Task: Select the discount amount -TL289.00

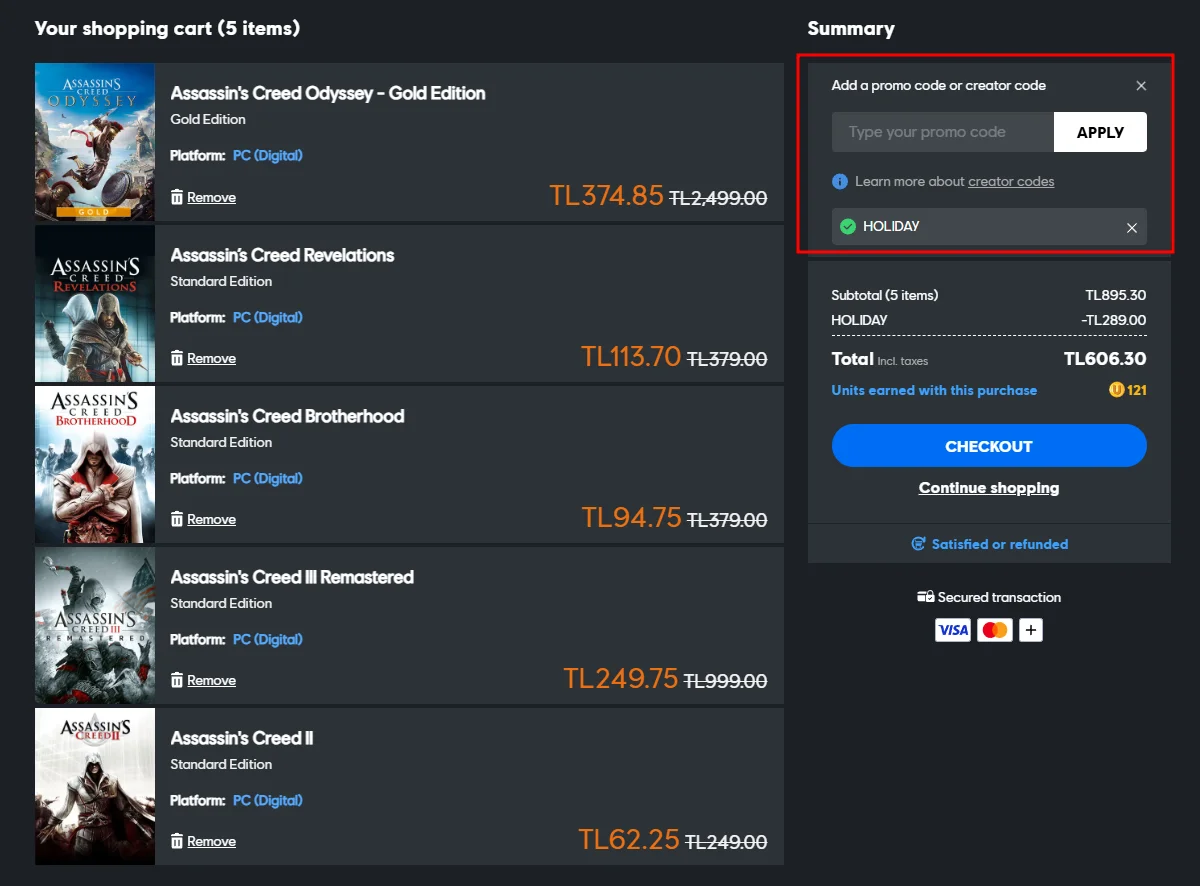Action: pos(1114,321)
